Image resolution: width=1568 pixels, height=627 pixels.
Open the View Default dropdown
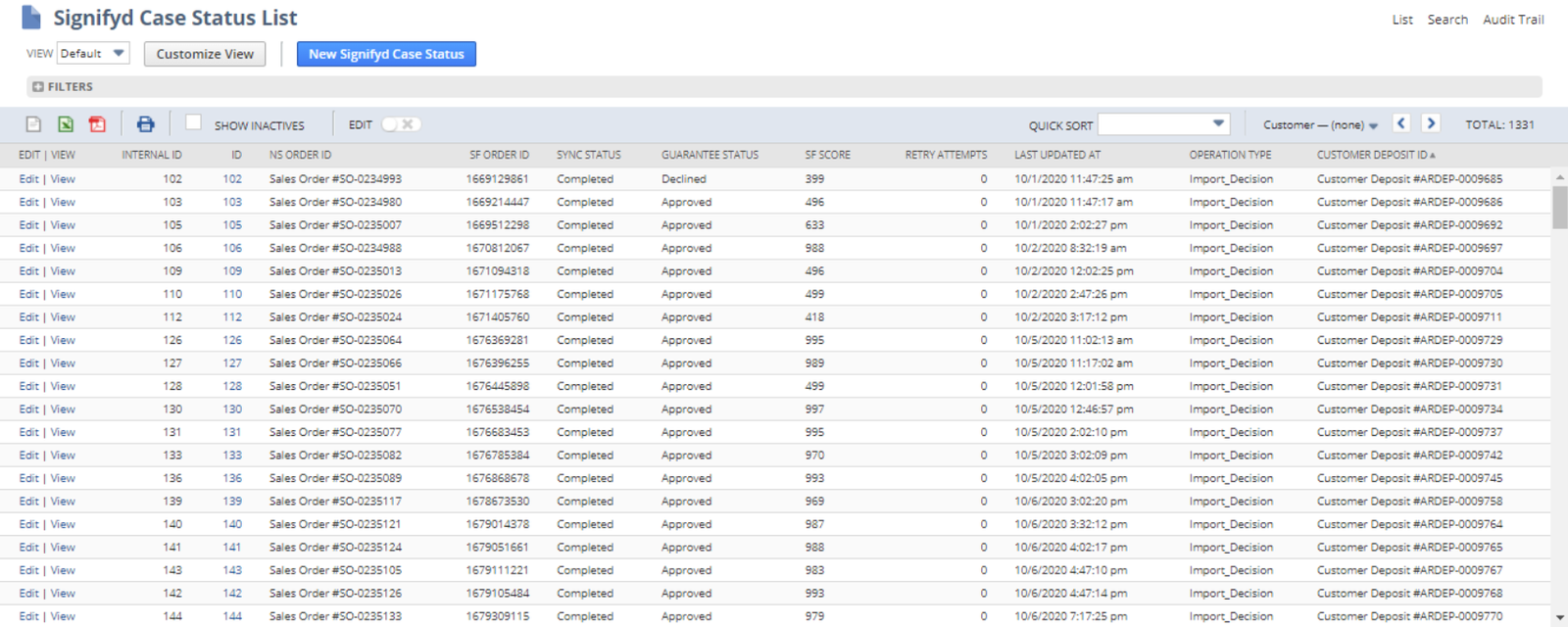tap(93, 54)
